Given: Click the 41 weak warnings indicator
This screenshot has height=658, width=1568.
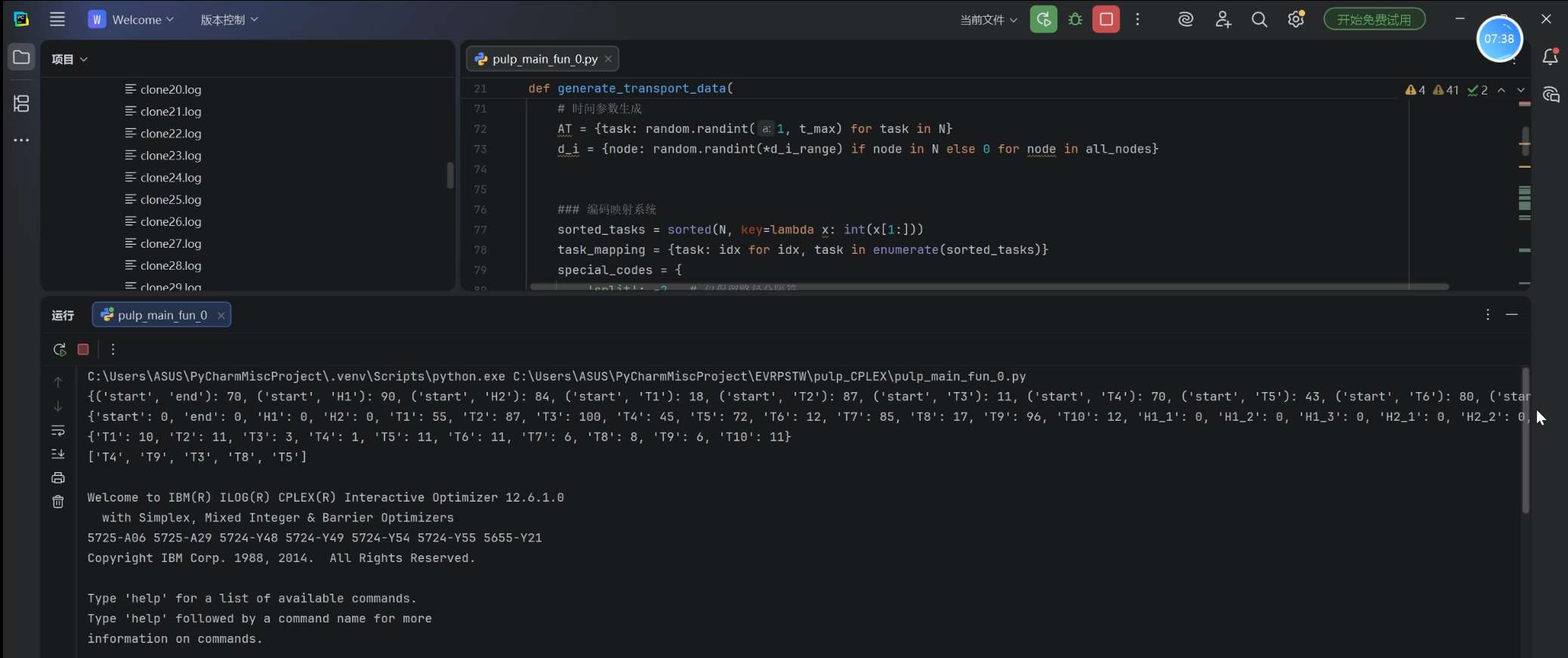Looking at the screenshot, I should [x=1446, y=90].
